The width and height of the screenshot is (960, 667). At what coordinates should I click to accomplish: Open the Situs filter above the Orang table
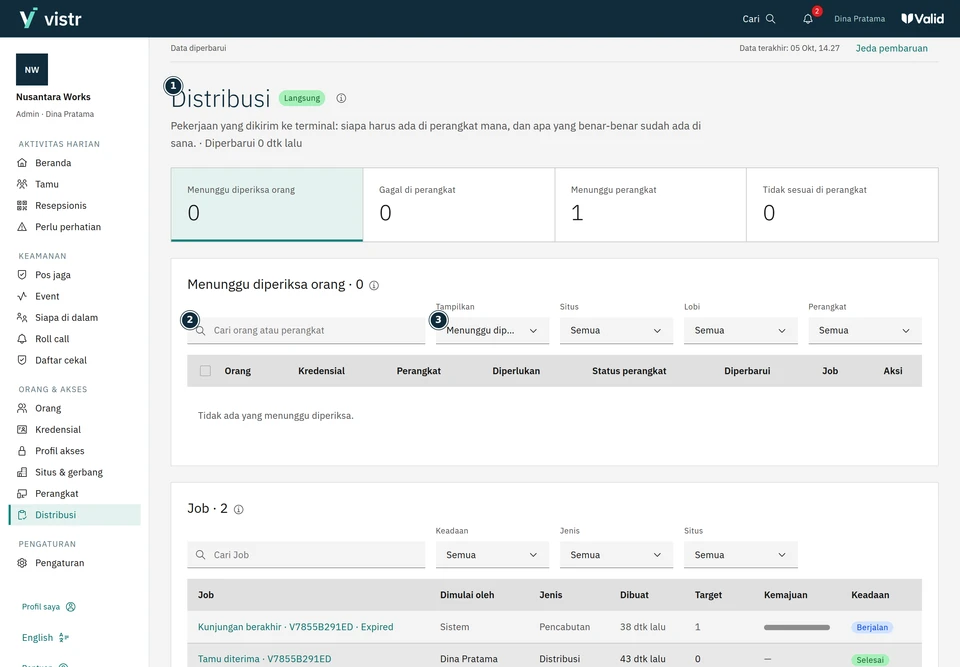(616, 331)
